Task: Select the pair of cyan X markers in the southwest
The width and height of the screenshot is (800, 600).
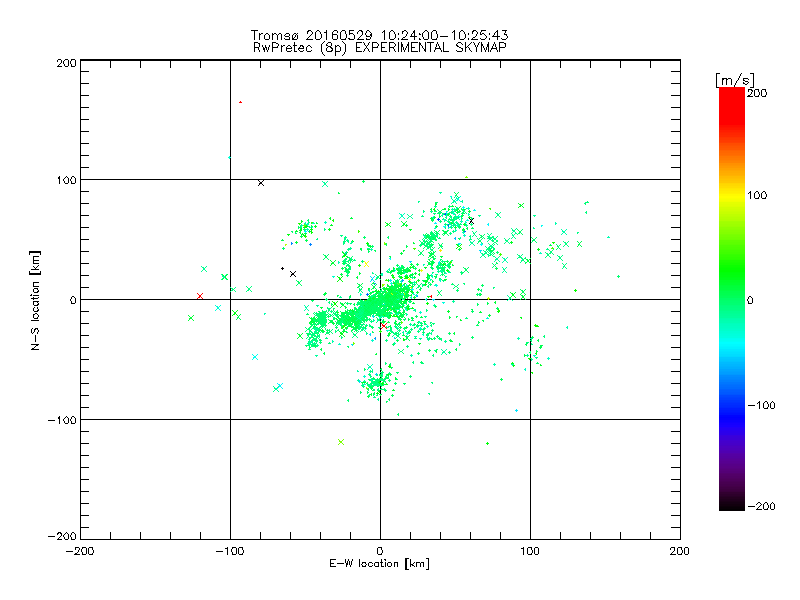Action: (x=278, y=387)
